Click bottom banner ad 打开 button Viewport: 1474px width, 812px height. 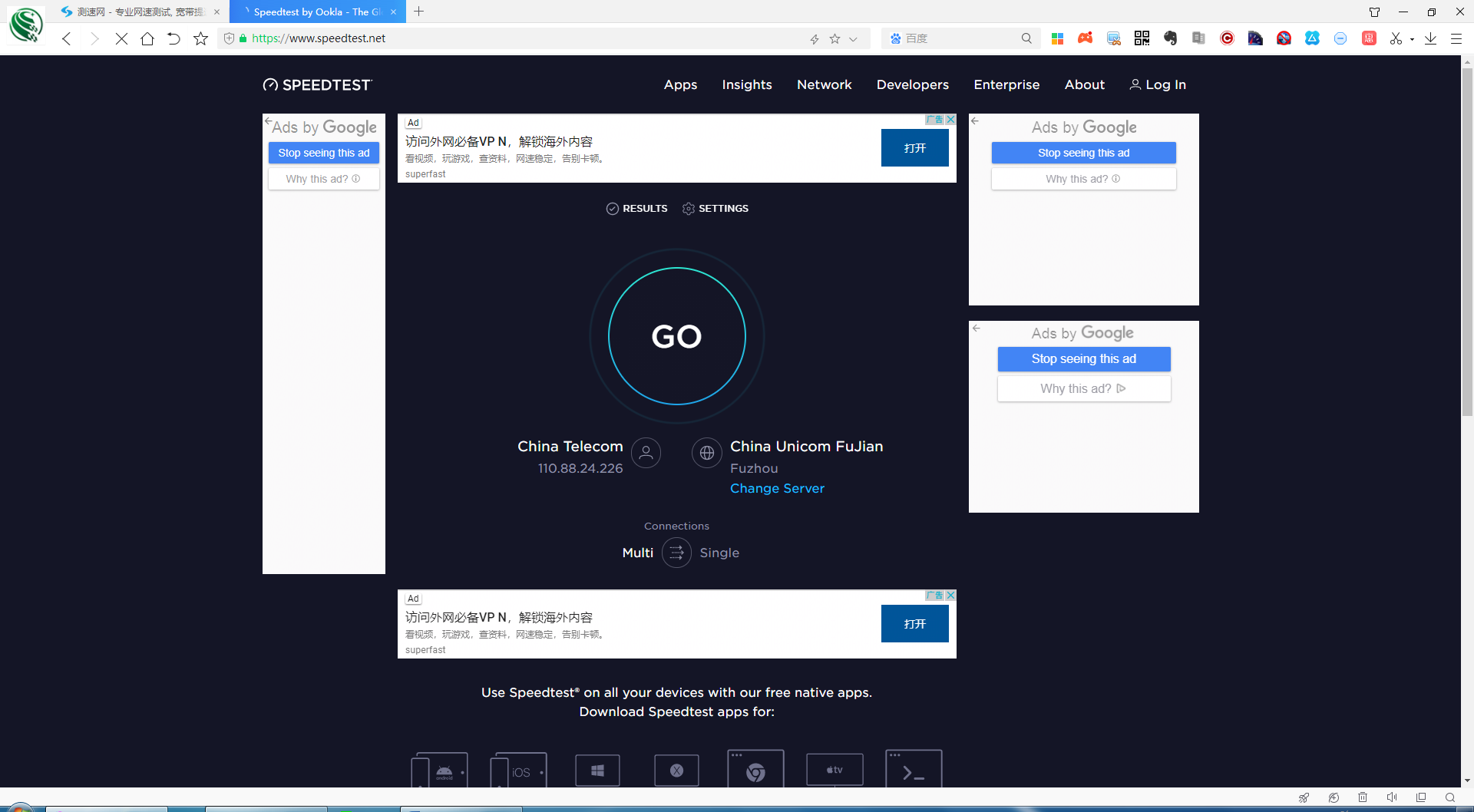tap(914, 624)
